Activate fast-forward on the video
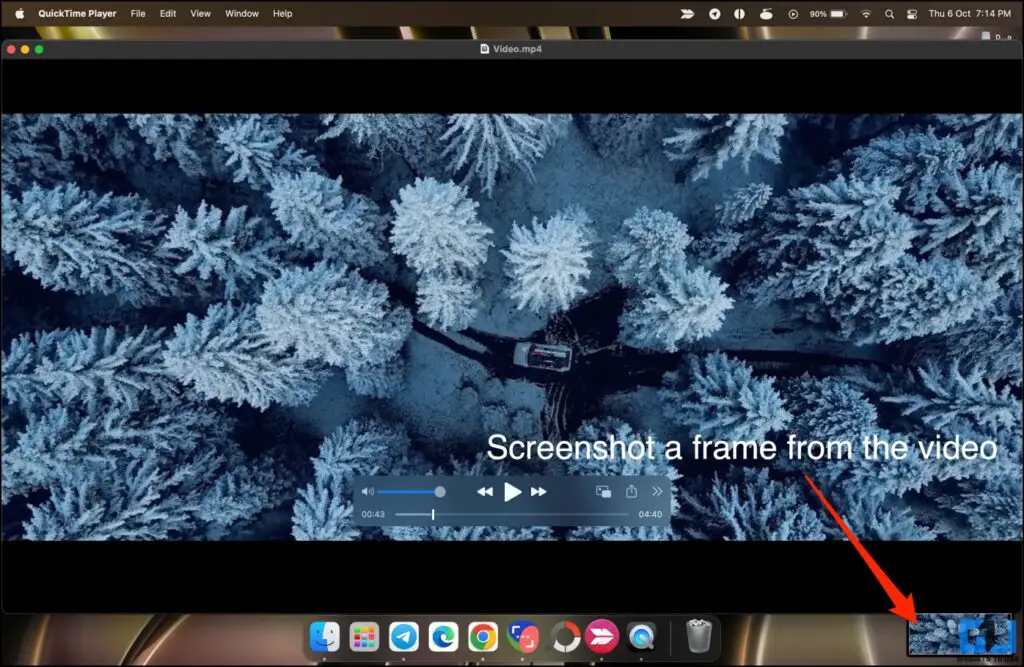The height and width of the screenshot is (667, 1024). pos(537,491)
